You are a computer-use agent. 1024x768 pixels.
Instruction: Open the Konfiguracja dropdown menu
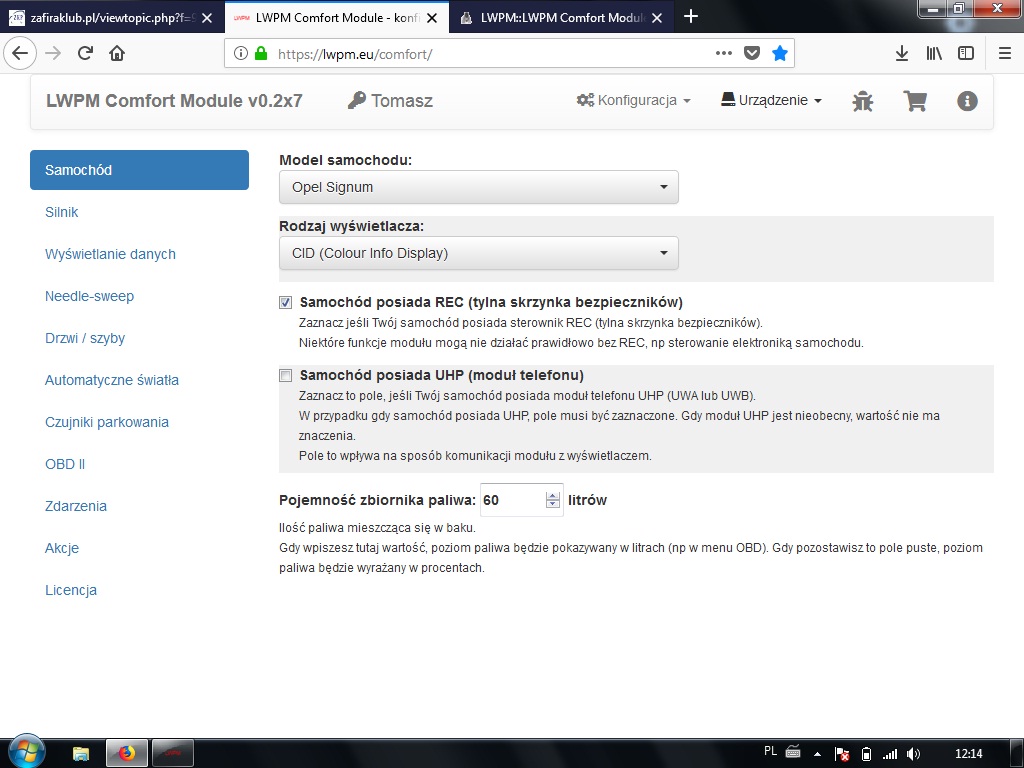point(634,101)
